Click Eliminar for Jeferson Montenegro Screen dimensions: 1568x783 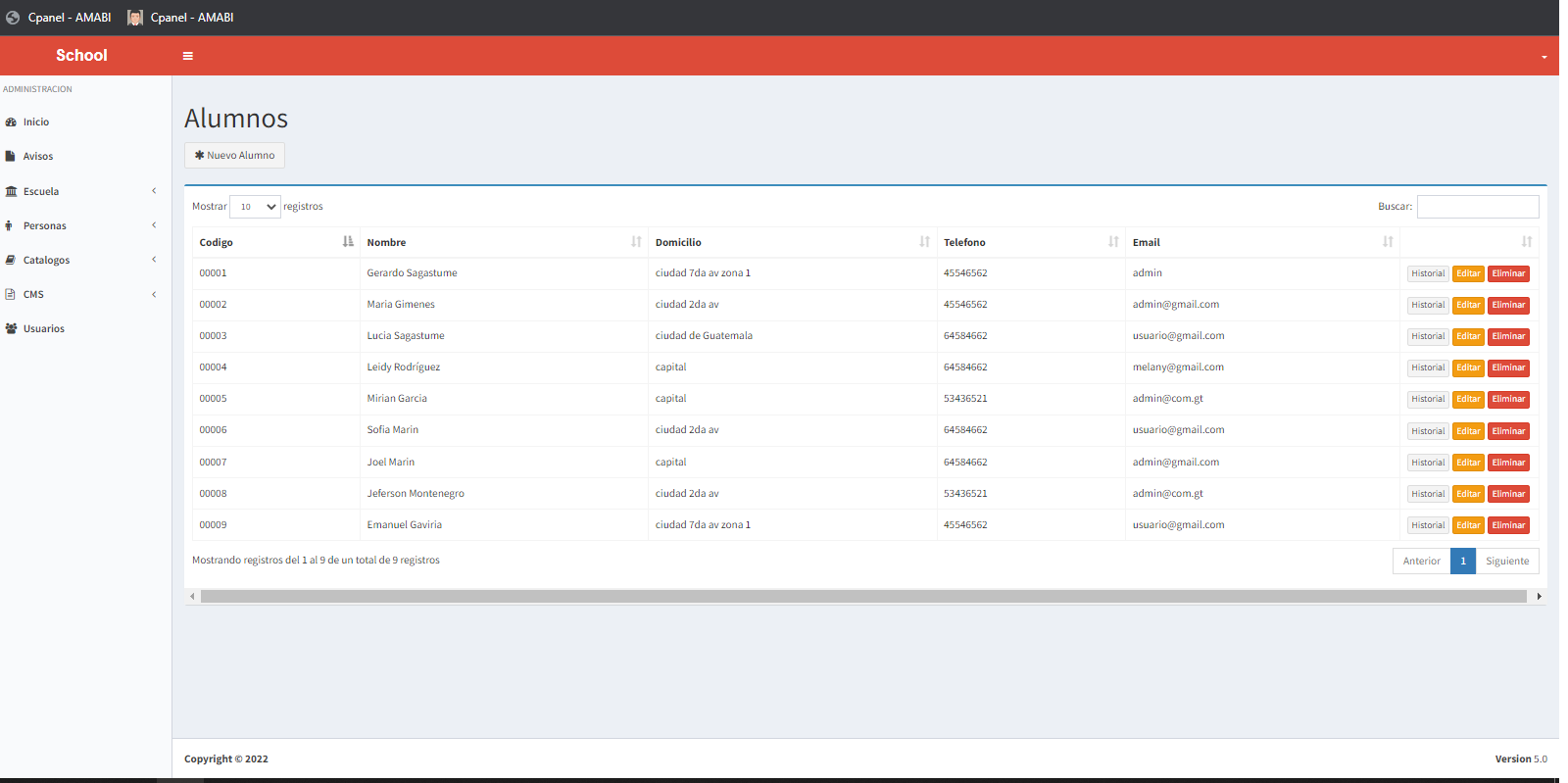tap(1508, 494)
